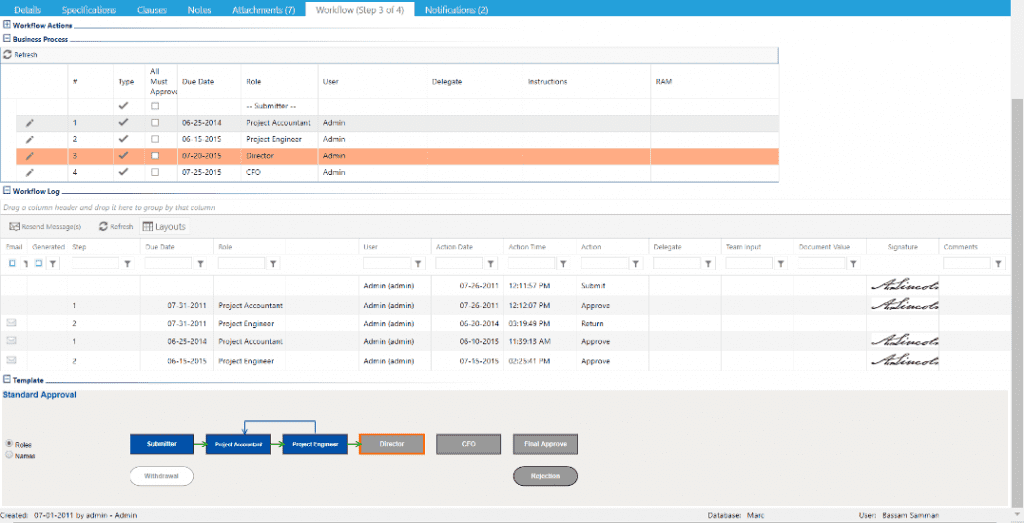Open the Action column filter icon
Image resolution: width=1024 pixels, height=523 pixels.
click(x=636, y=264)
